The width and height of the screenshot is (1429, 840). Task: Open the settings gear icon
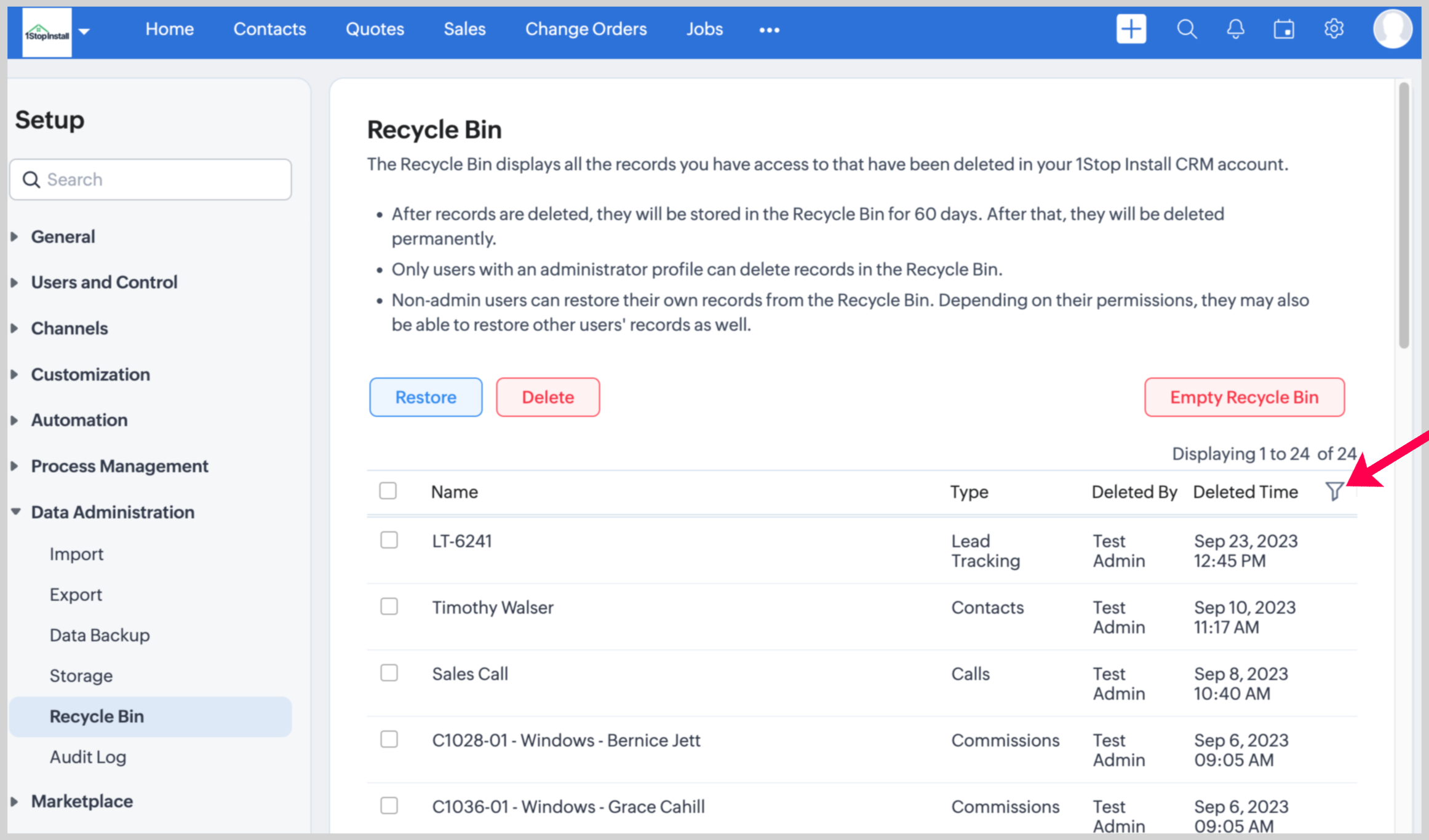click(x=1334, y=29)
